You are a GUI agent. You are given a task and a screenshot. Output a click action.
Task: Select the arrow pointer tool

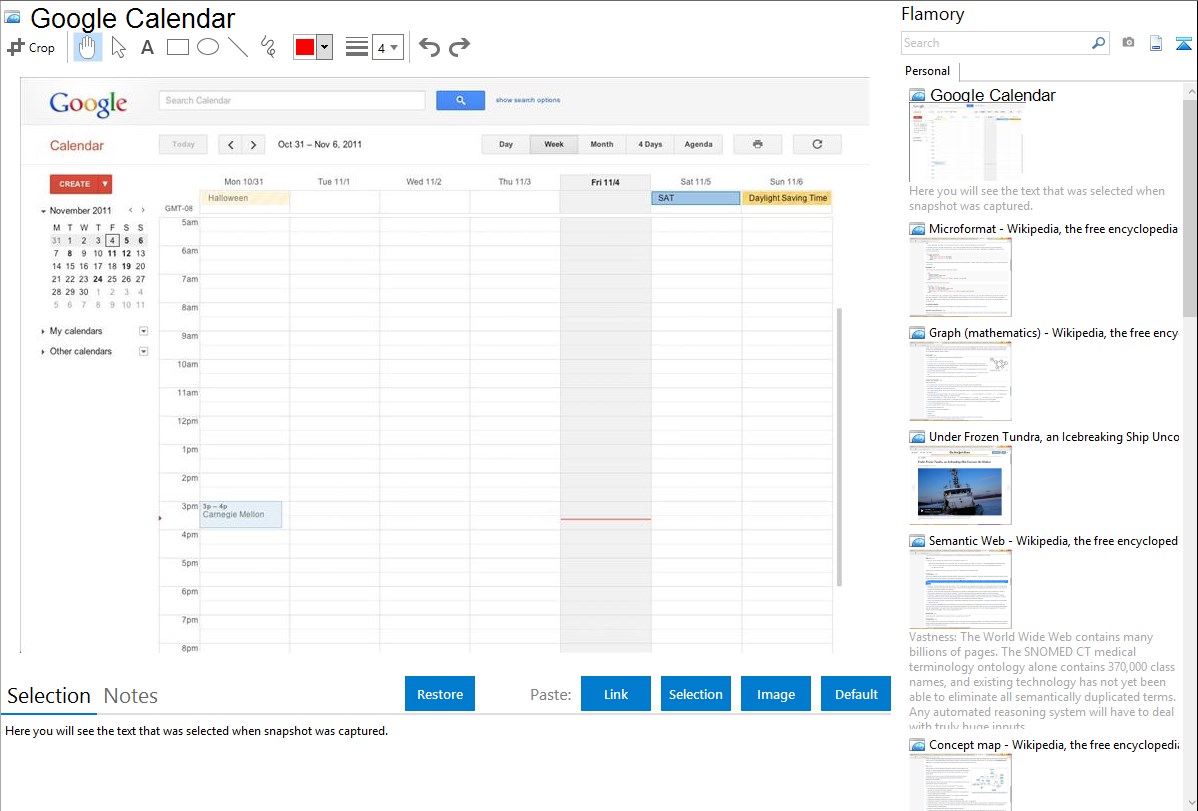tap(118, 47)
